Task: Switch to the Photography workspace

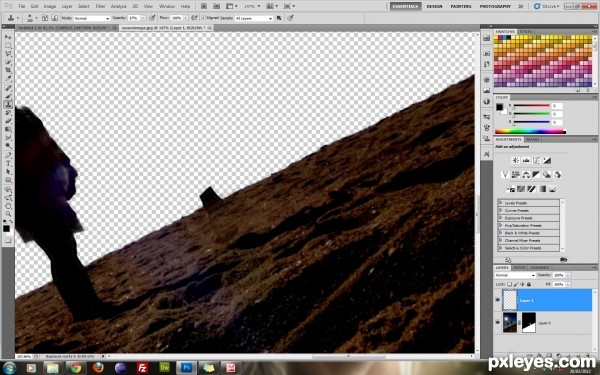Action: 495,6
